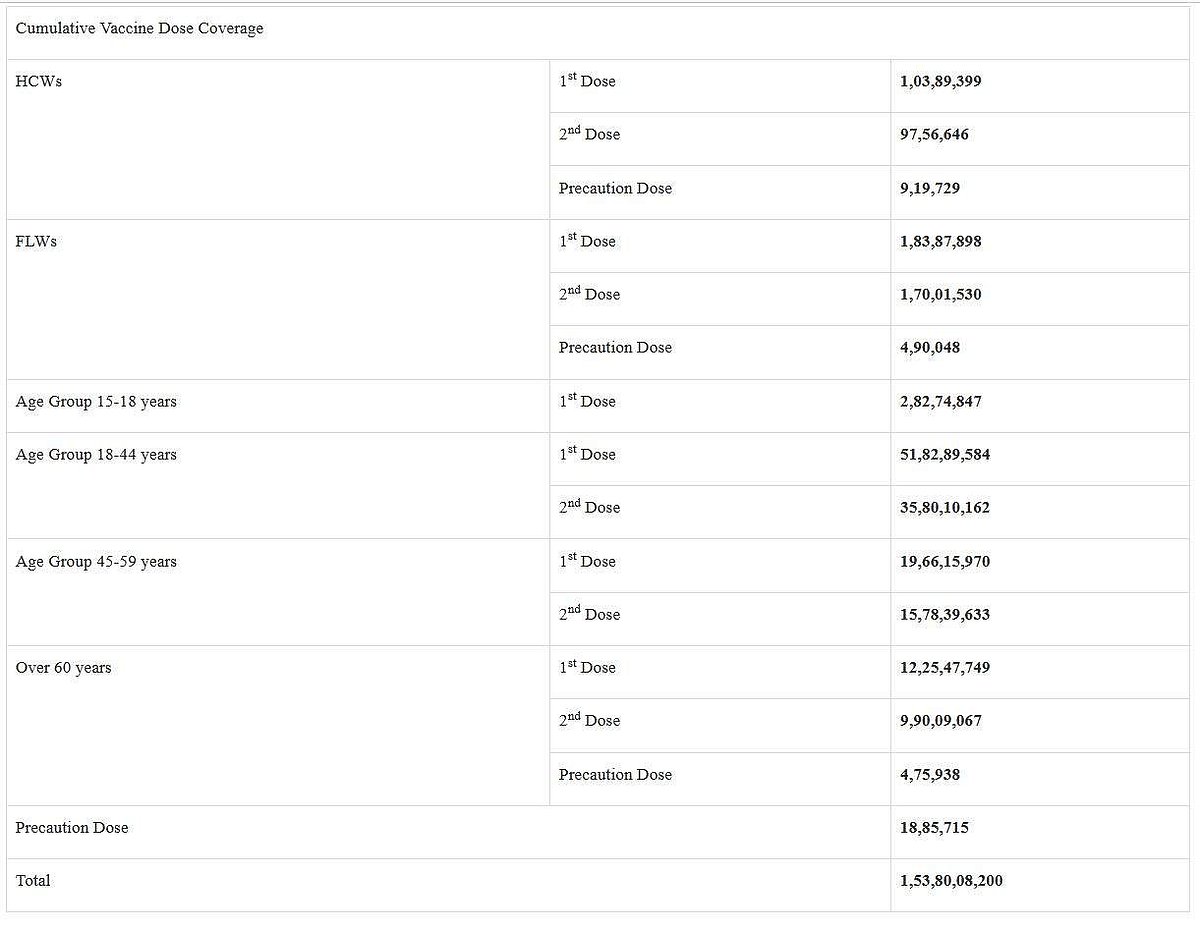Click the value 15,78,39,633
This screenshot has width=1200, height=929.
(x=945, y=614)
